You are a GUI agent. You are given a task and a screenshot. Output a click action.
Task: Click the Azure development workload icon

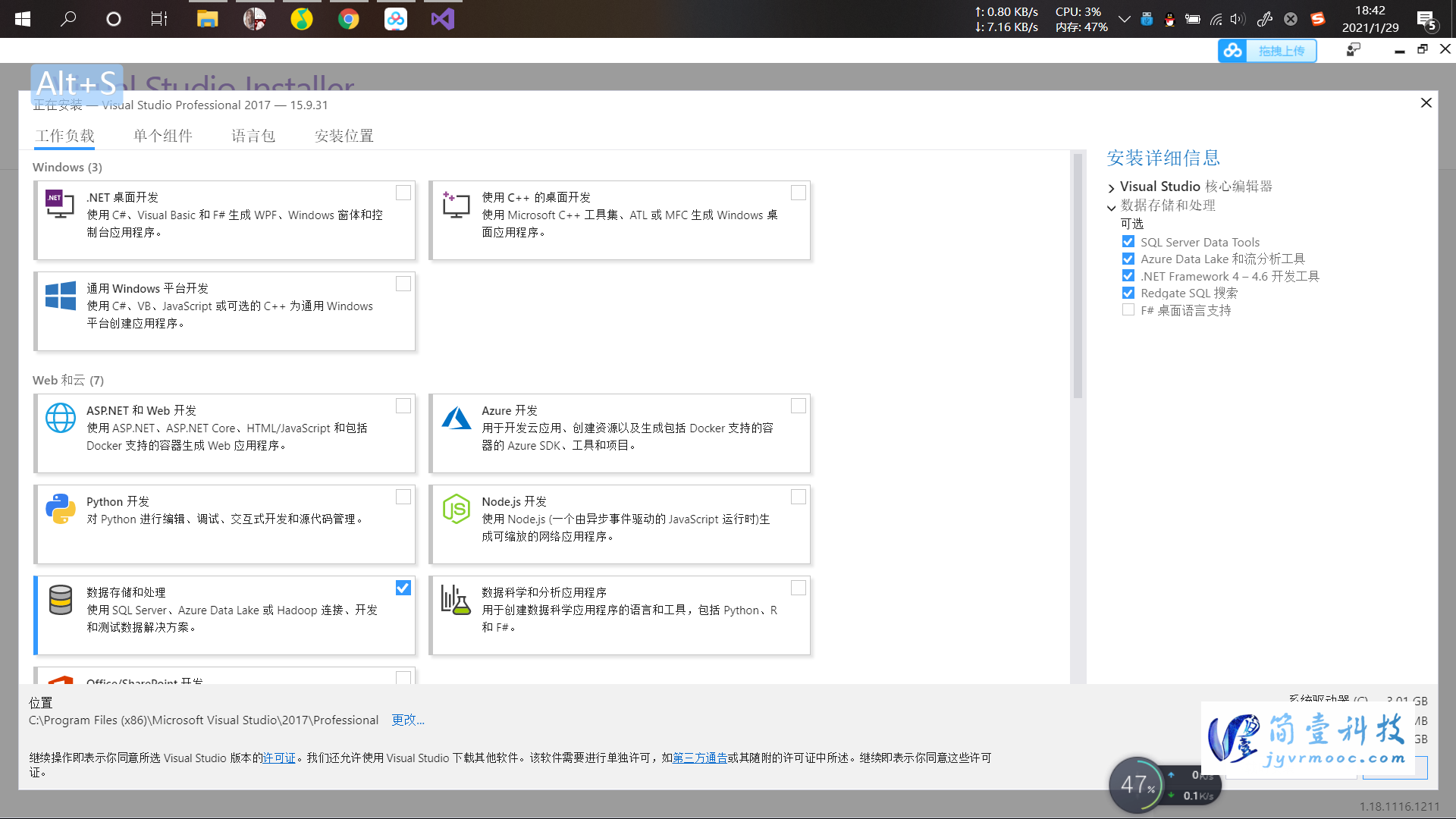tap(456, 418)
